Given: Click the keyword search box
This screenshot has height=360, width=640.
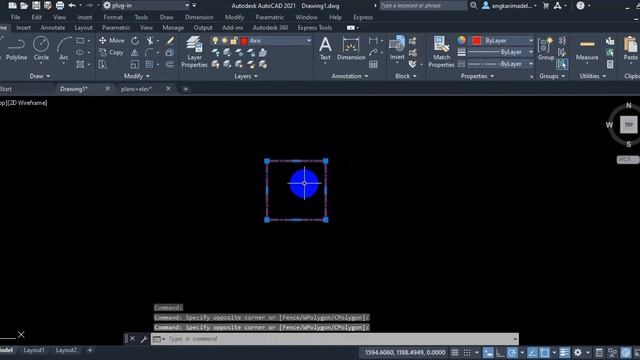Looking at the screenshot, I should [423, 6].
